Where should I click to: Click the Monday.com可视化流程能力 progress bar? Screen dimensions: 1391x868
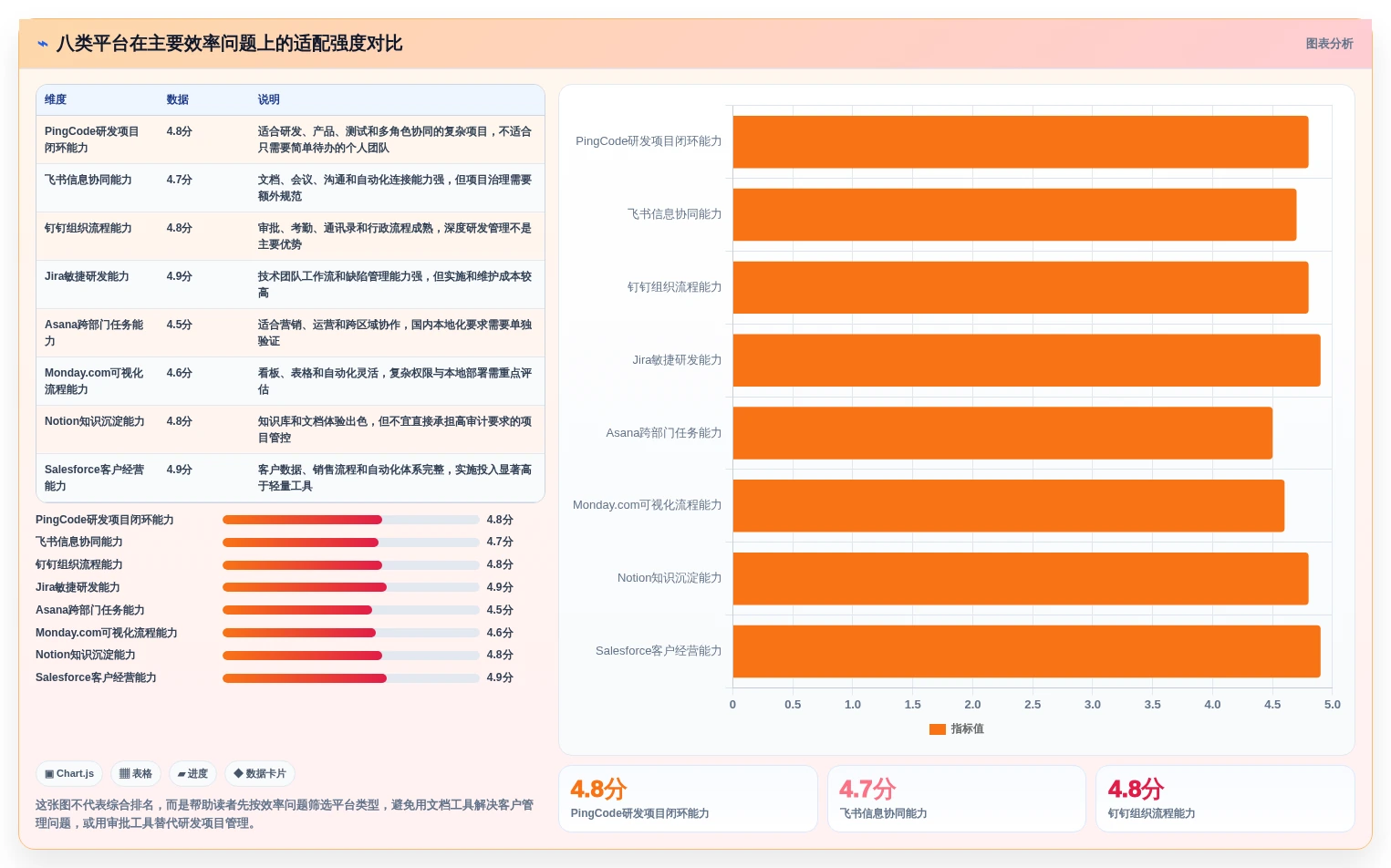coord(351,633)
